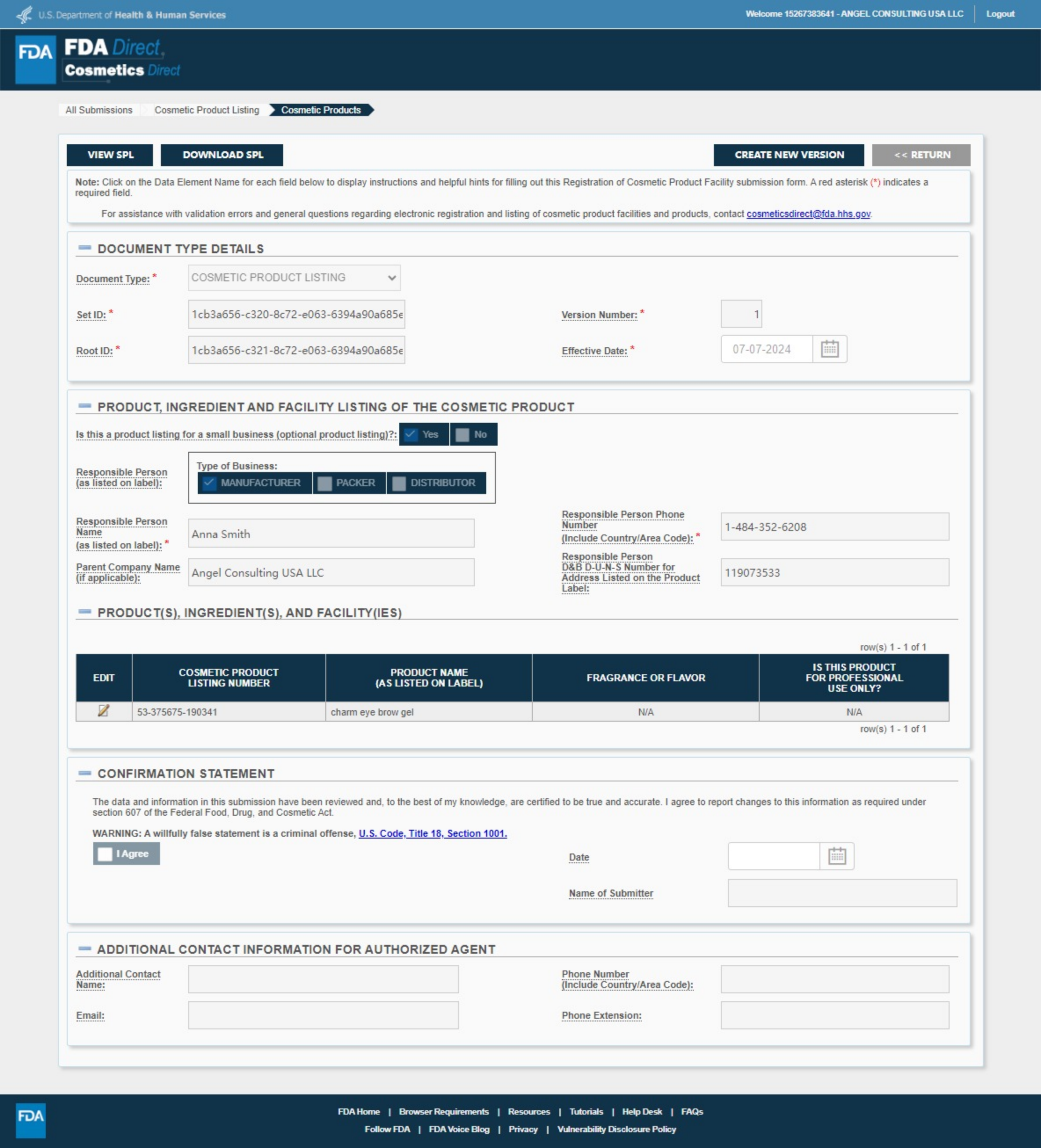Toggle the Packer business type checkbox
The width and height of the screenshot is (1041, 1148).
[325, 483]
